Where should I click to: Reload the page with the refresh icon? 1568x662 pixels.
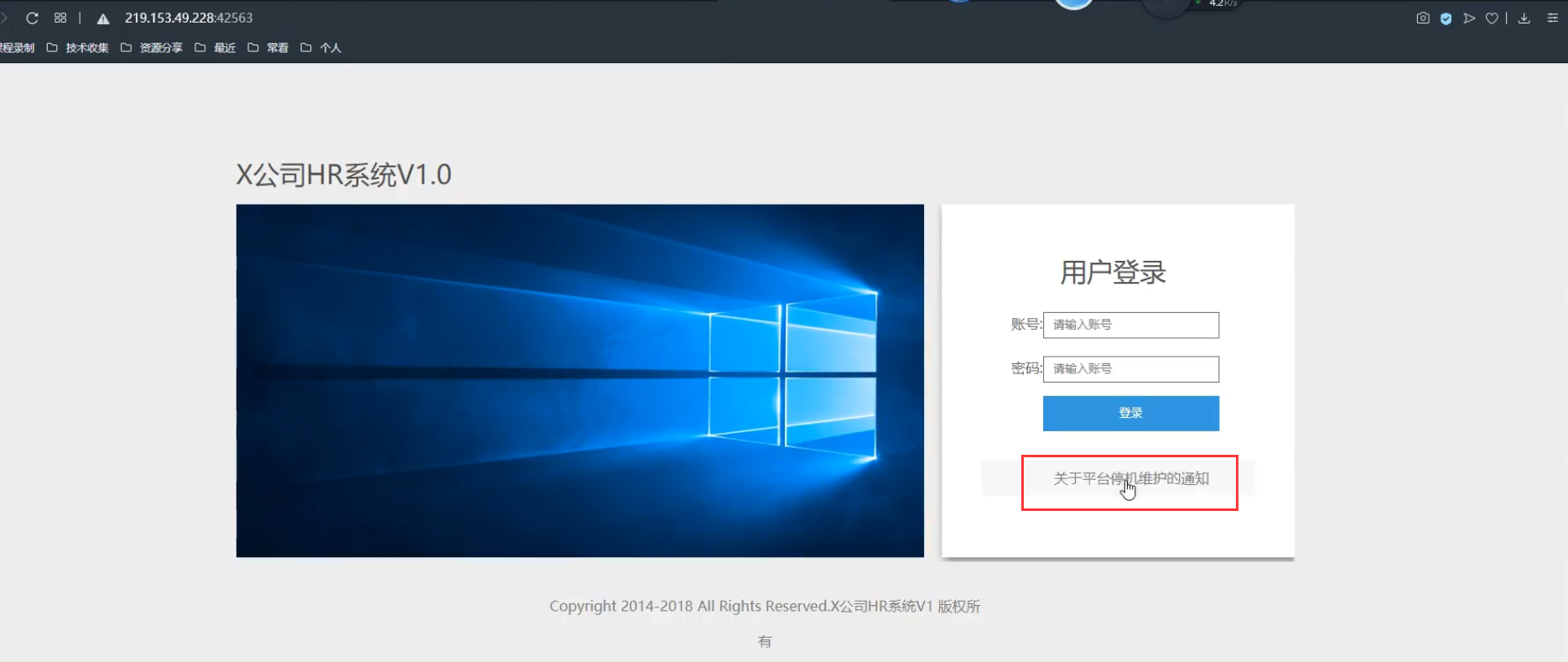(32, 18)
